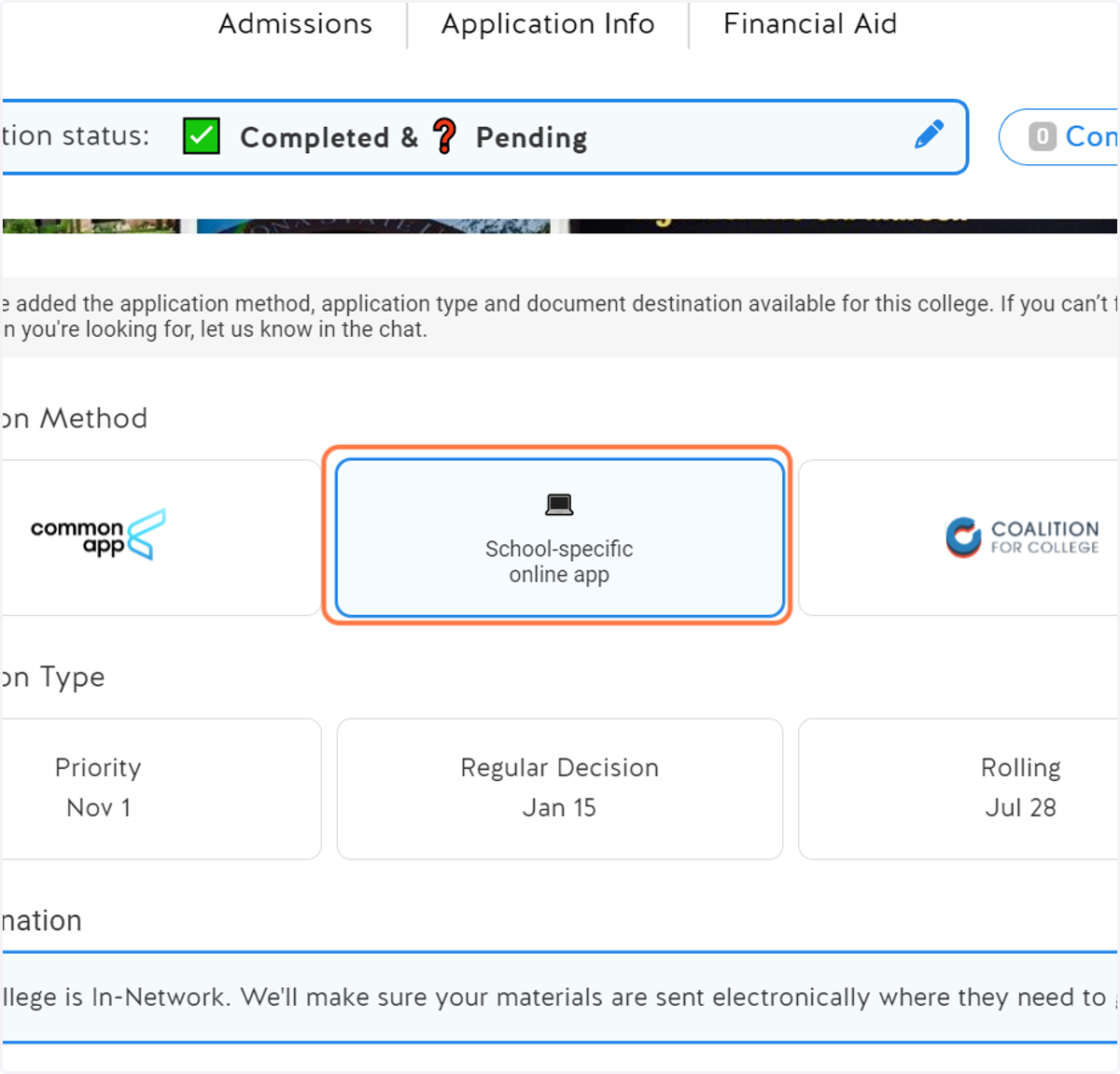Viewport: 1120px width, 1074px height.
Task: Click the laptop icon in School-specific card
Action: coord(559,505)
